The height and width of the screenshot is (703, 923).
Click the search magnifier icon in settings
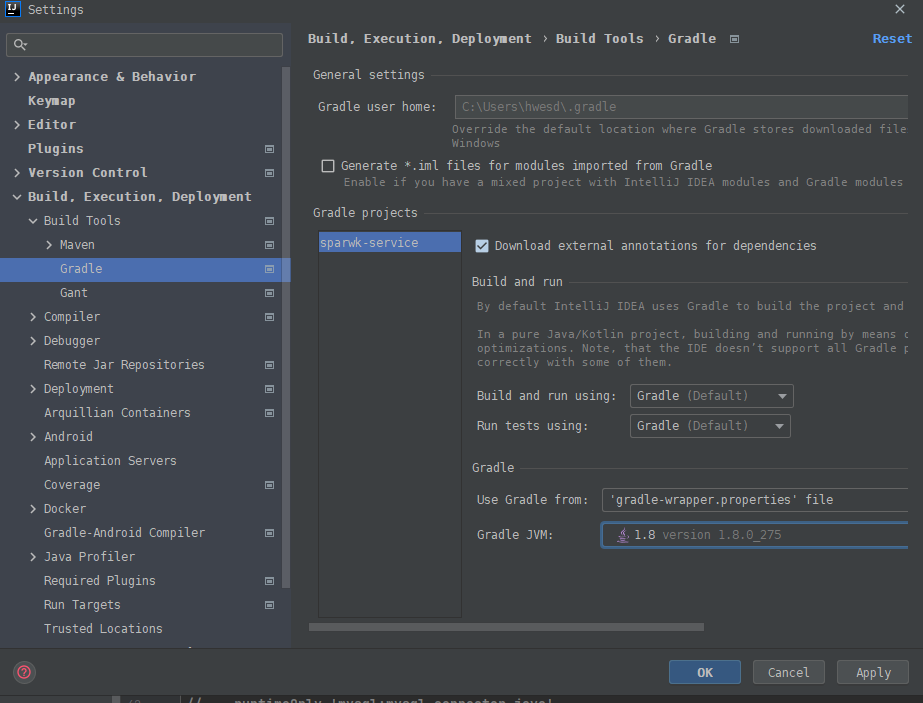click(x=20, y=45)
